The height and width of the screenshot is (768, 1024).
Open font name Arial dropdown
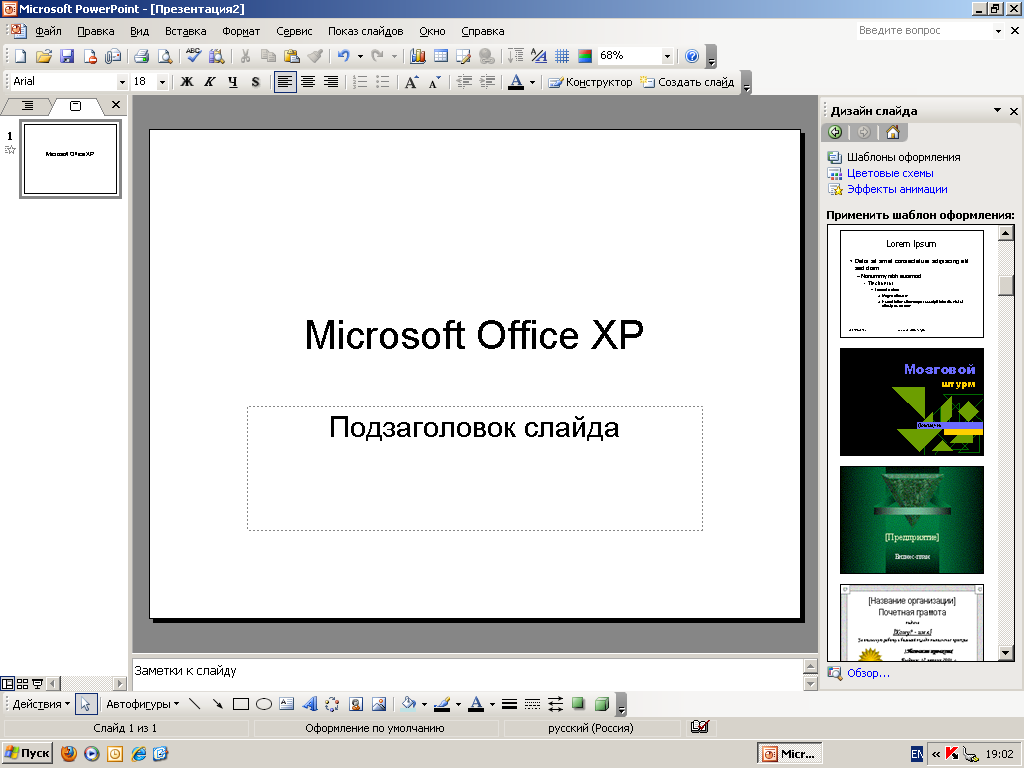click(x=122, y=82)
